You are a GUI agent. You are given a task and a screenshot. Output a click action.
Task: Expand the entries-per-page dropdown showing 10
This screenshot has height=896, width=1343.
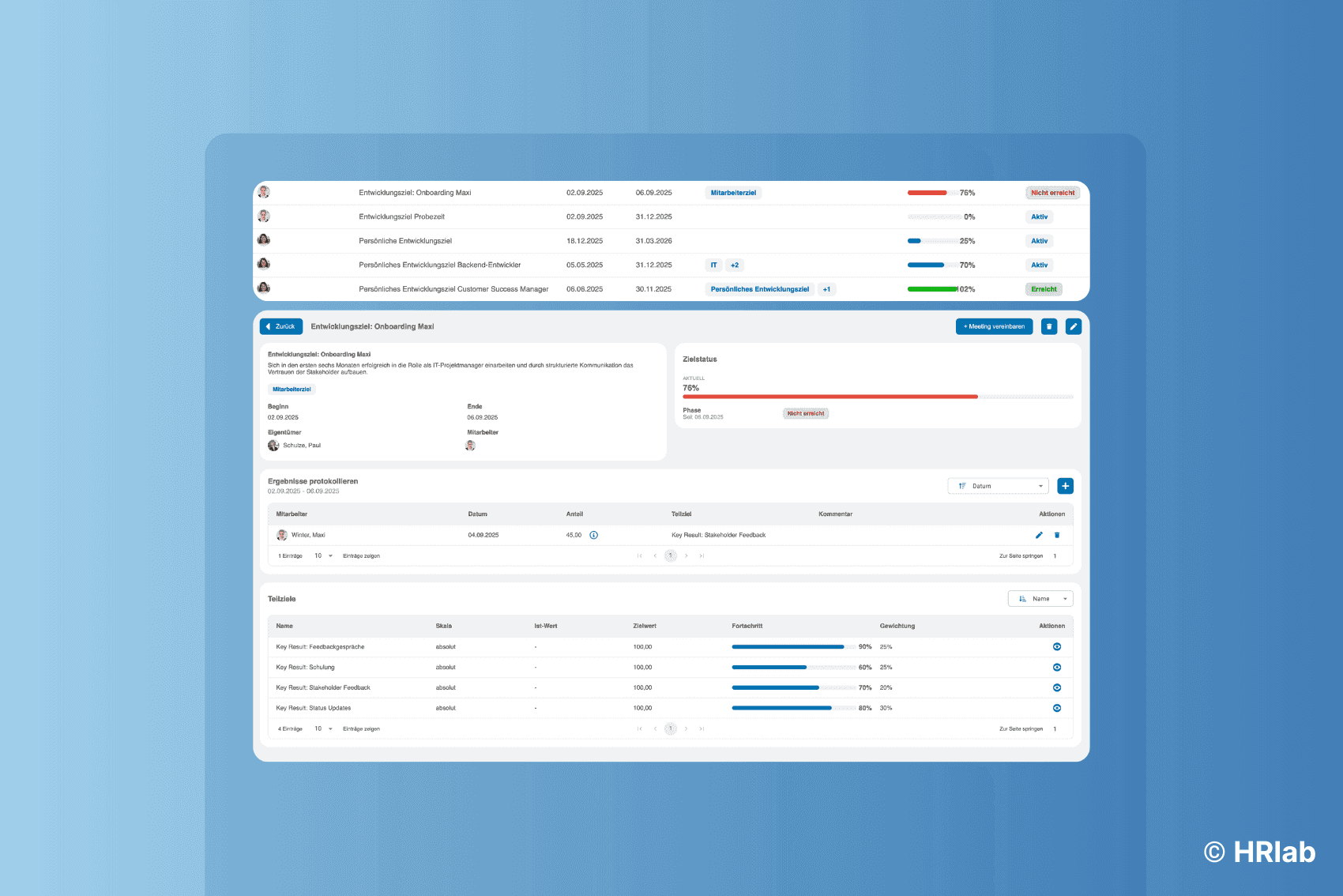click(x=322, y=555)
